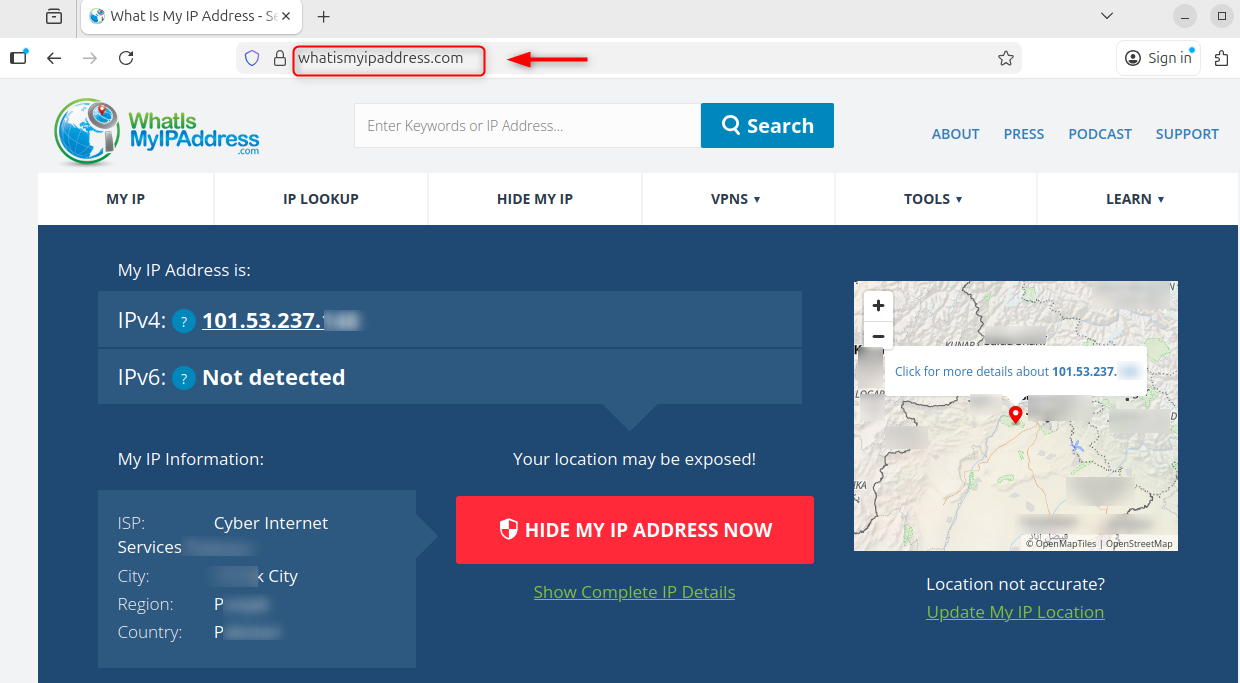1240x683 pixels.
Task: Open the tracking protection shield icon
Action: pyautogui.click(x=252, y=59)
